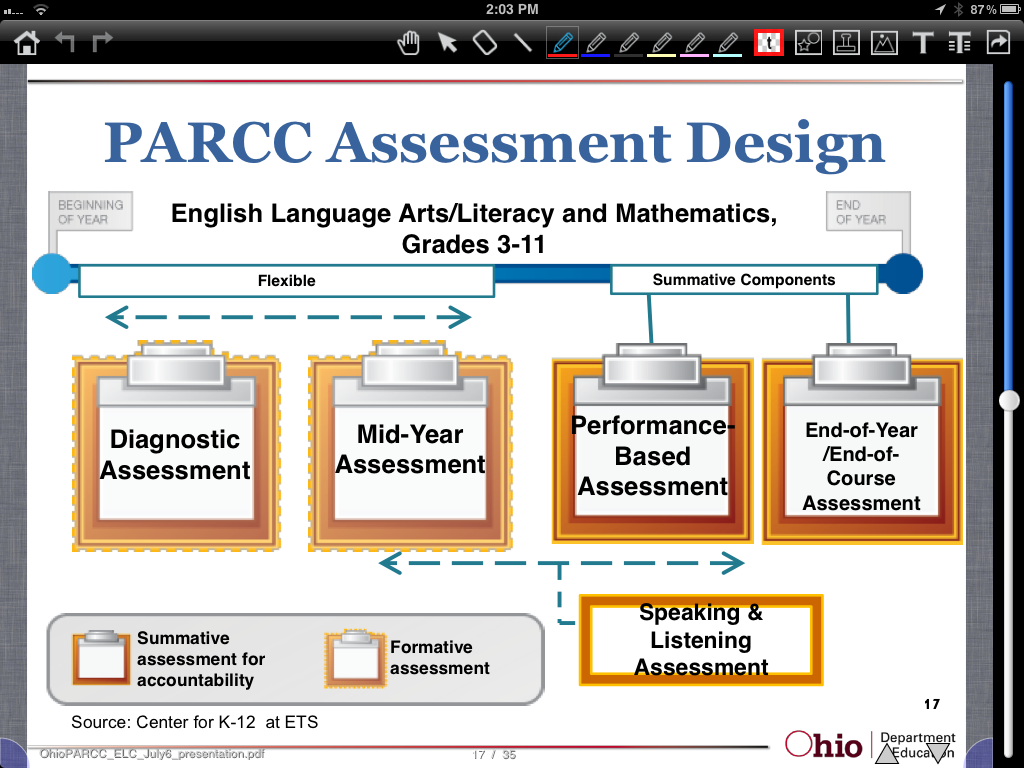Tap the 2:03 PM clock
Screen dimensions: 1024x768
[512, 9]
